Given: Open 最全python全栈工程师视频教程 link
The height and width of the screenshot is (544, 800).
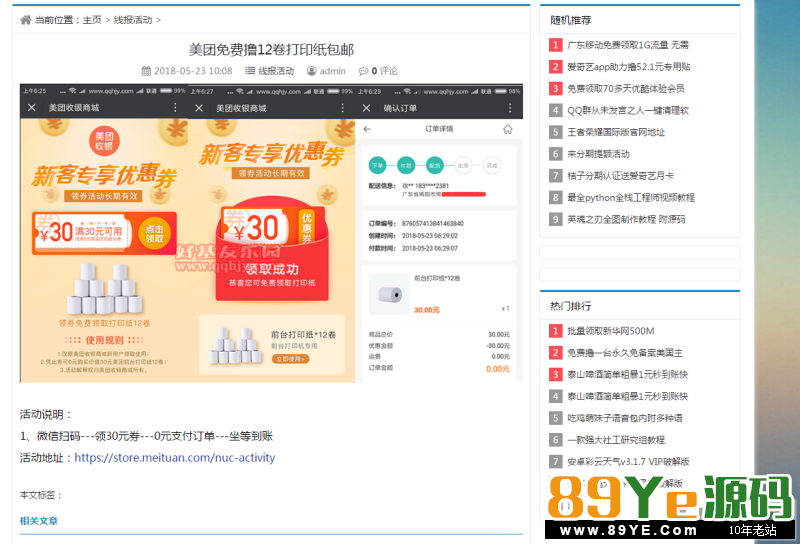Looking at the screenshot, I should tap(631, 197).
